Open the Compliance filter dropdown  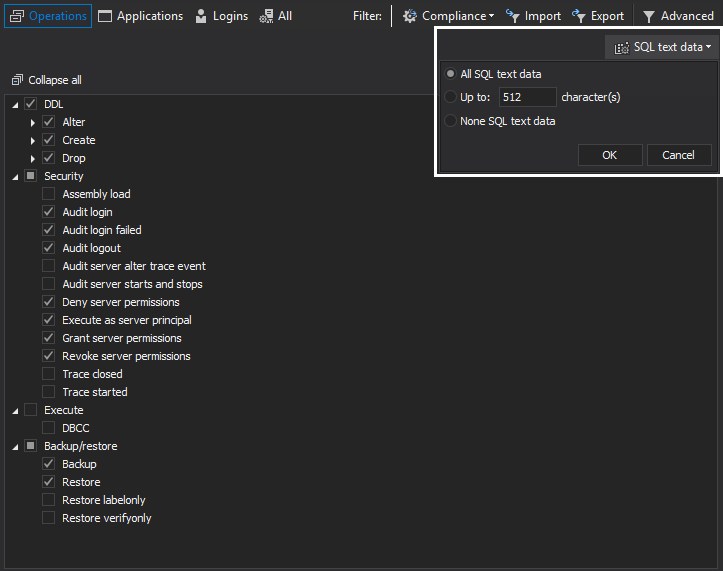[448, 16]
